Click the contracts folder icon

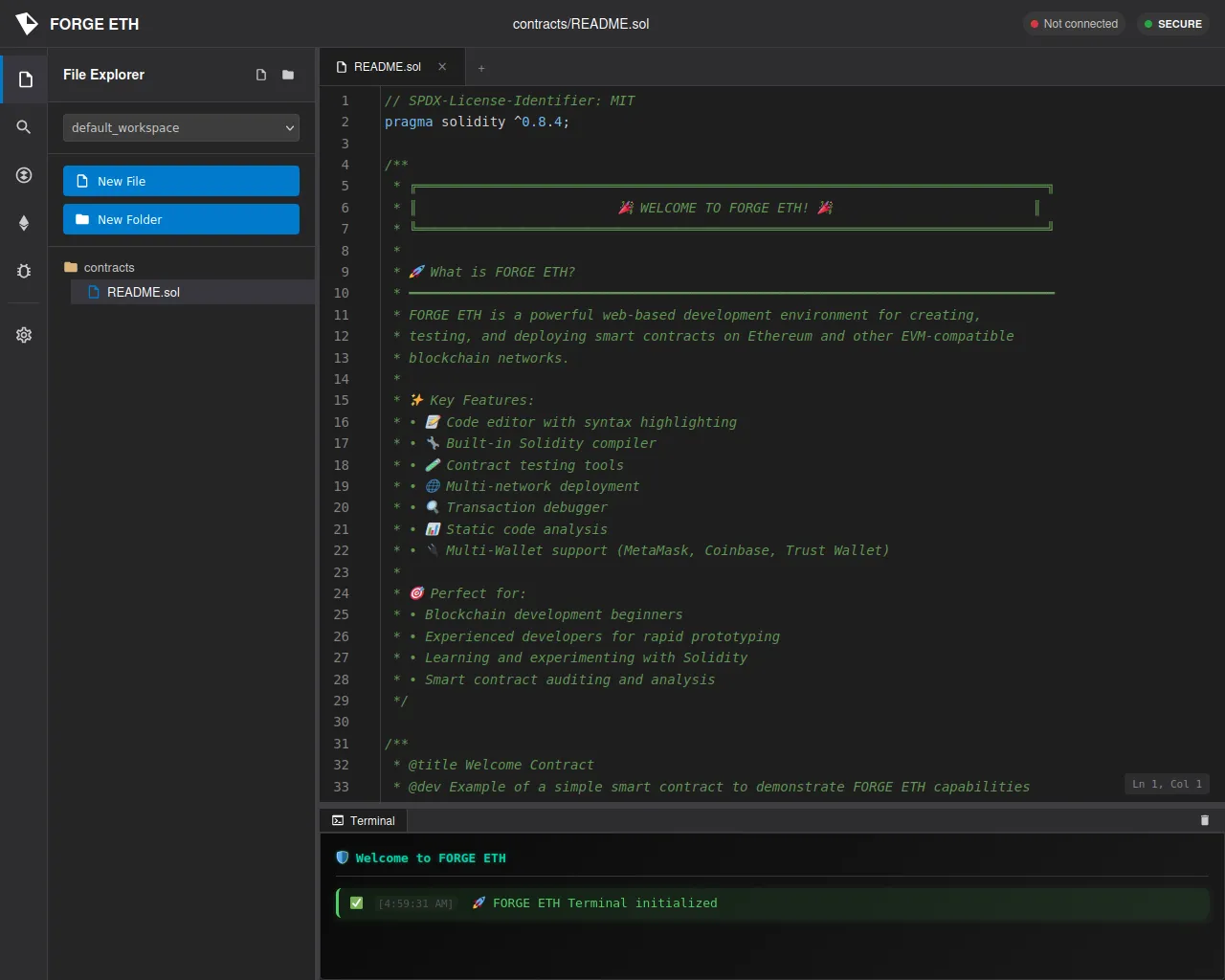point(71,267)
